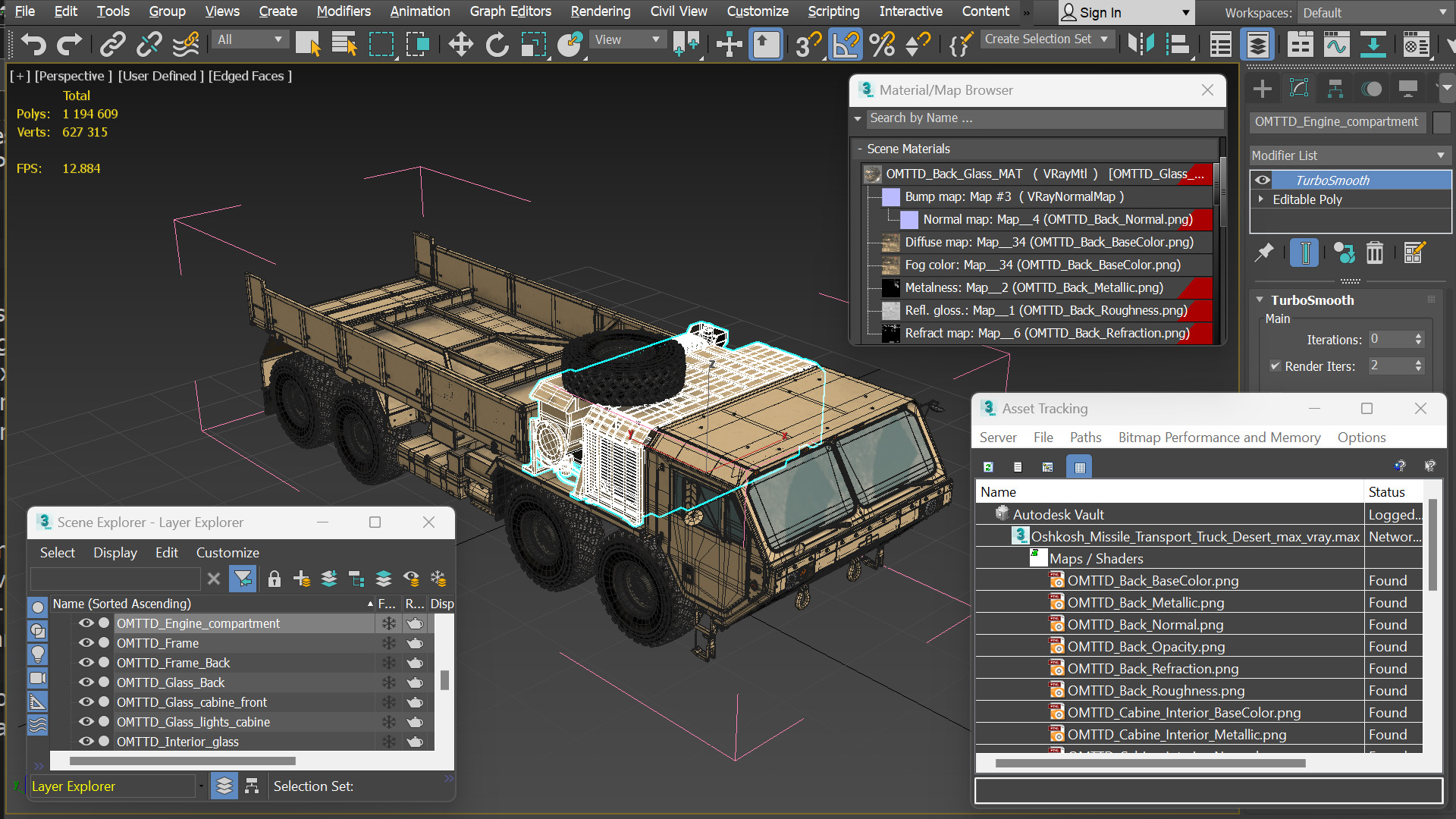
Task: Toggle renderable teapot for OMTTD_Glass_Back
Action: click(x=415, y=682)
